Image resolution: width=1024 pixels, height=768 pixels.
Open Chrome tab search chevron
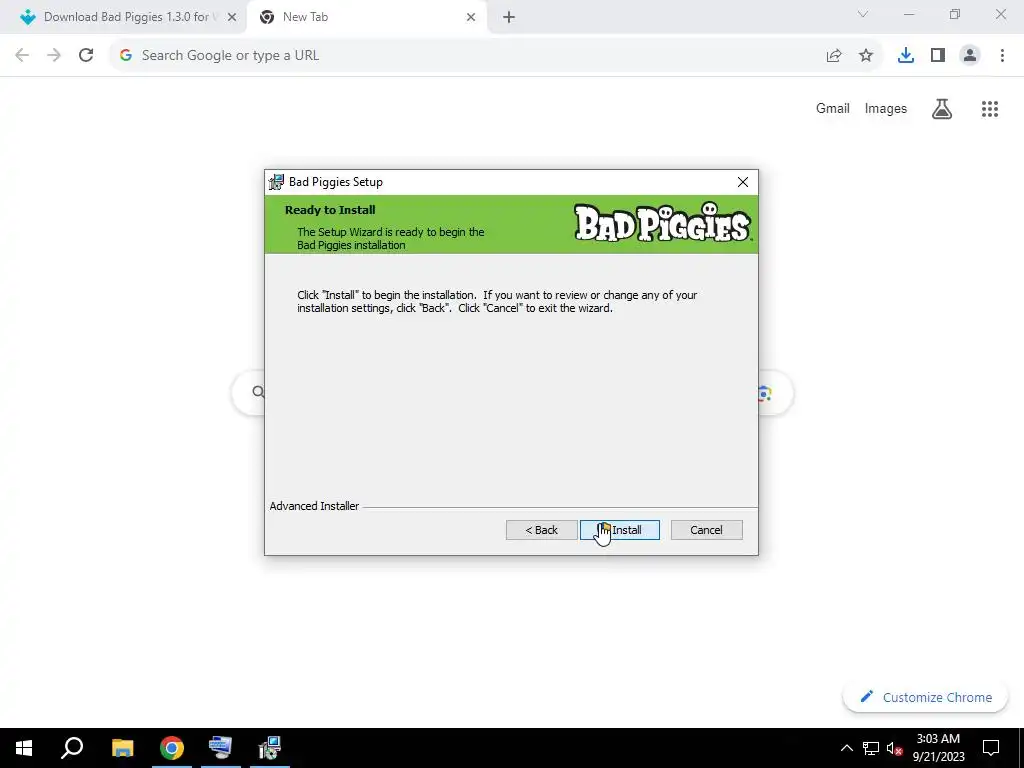pyautogui.click(x=863, y=14)
